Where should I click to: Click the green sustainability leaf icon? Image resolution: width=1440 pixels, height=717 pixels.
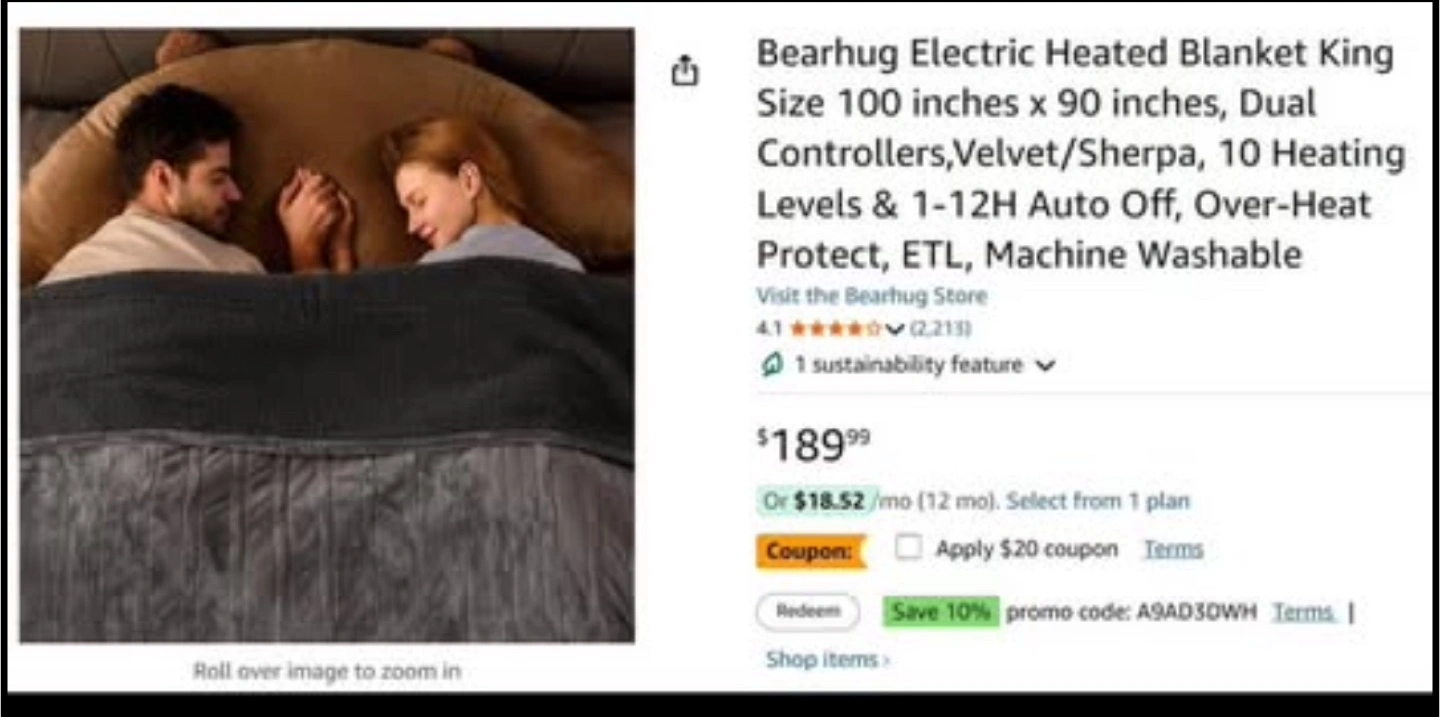click(771, 365)
